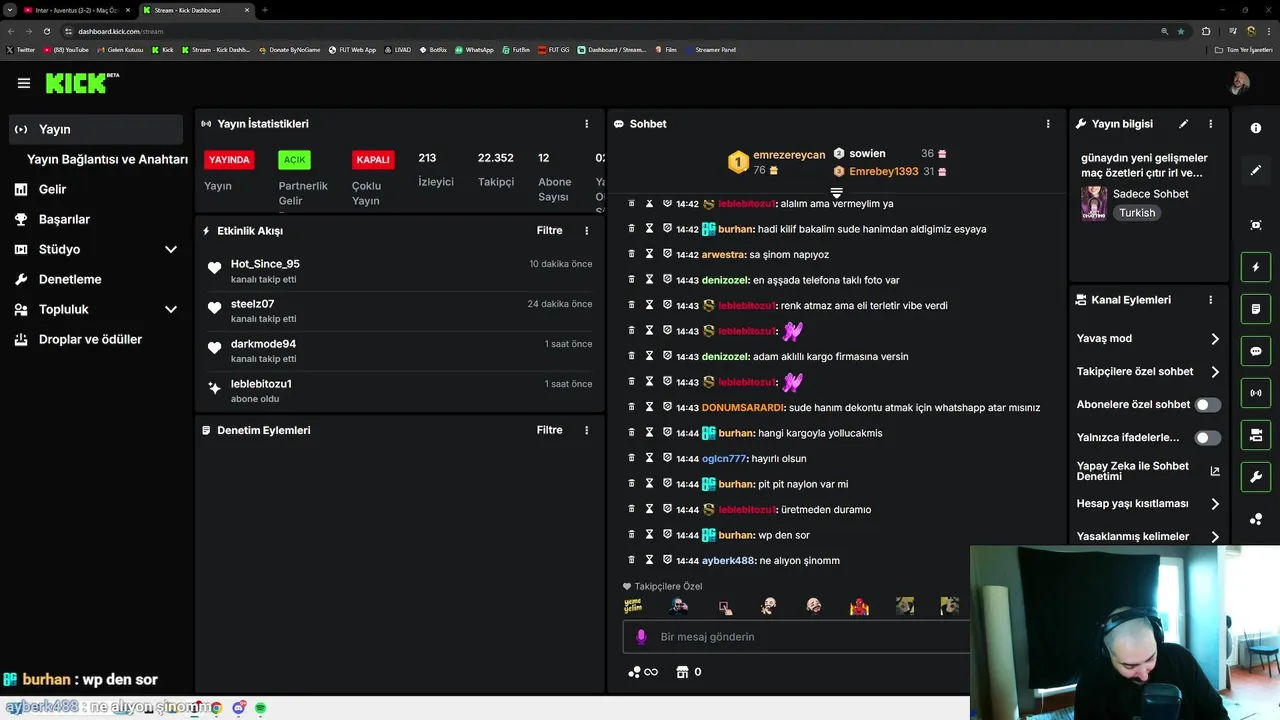Open Takipçilere özel sohbet chevron

tap(1215, 372)
